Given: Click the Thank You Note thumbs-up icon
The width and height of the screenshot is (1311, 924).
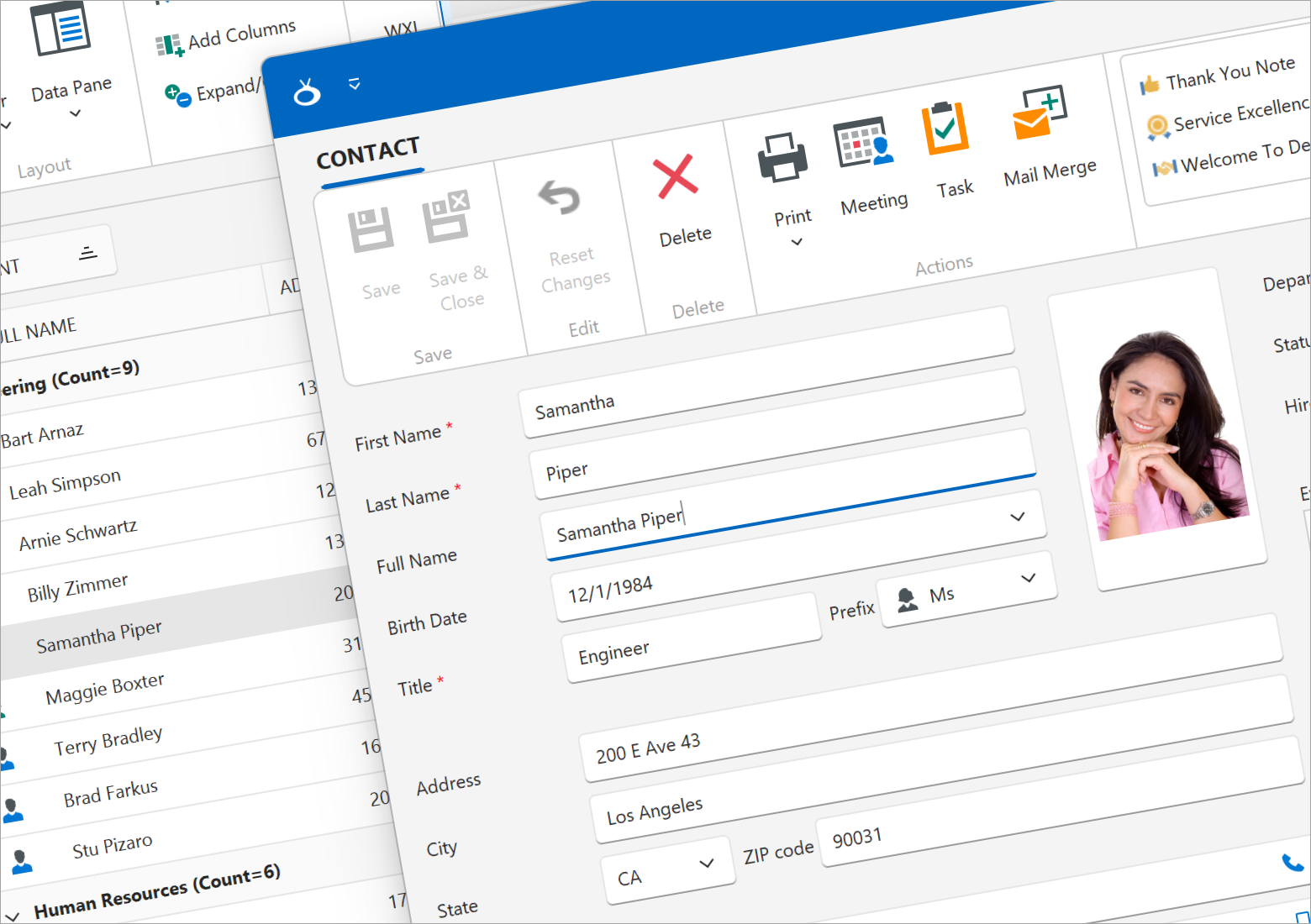Looking at the screenshot, I should [1149, 85].
